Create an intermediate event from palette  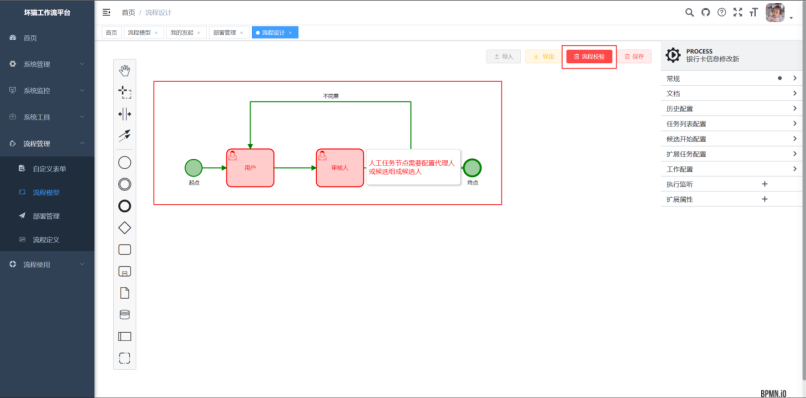pos(124,185)
